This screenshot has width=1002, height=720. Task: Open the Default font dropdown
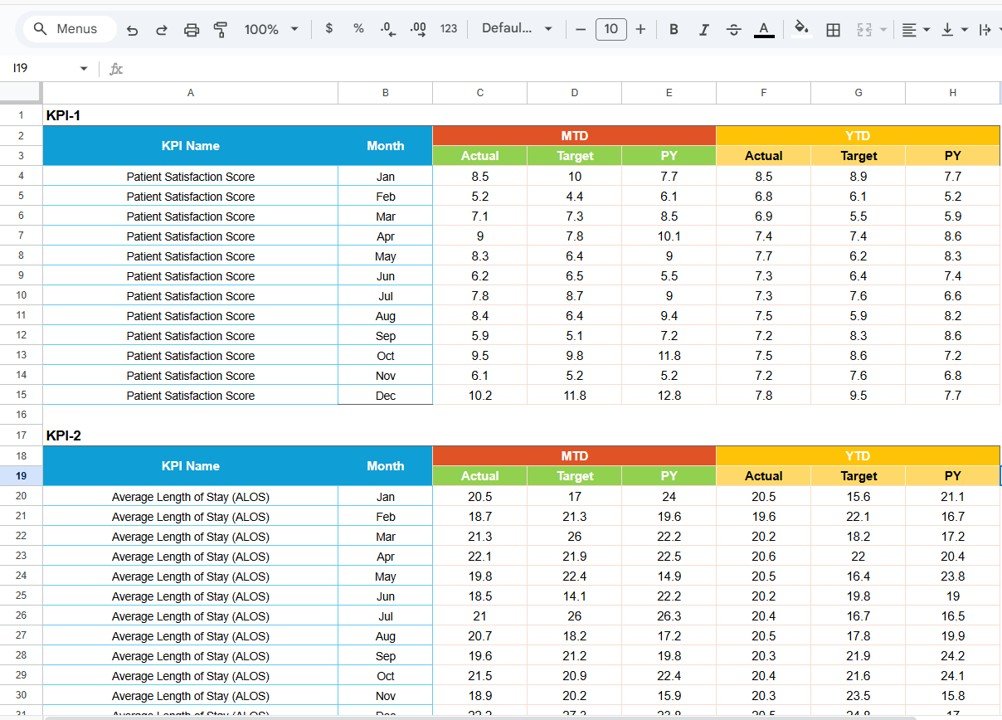(516, 29)
